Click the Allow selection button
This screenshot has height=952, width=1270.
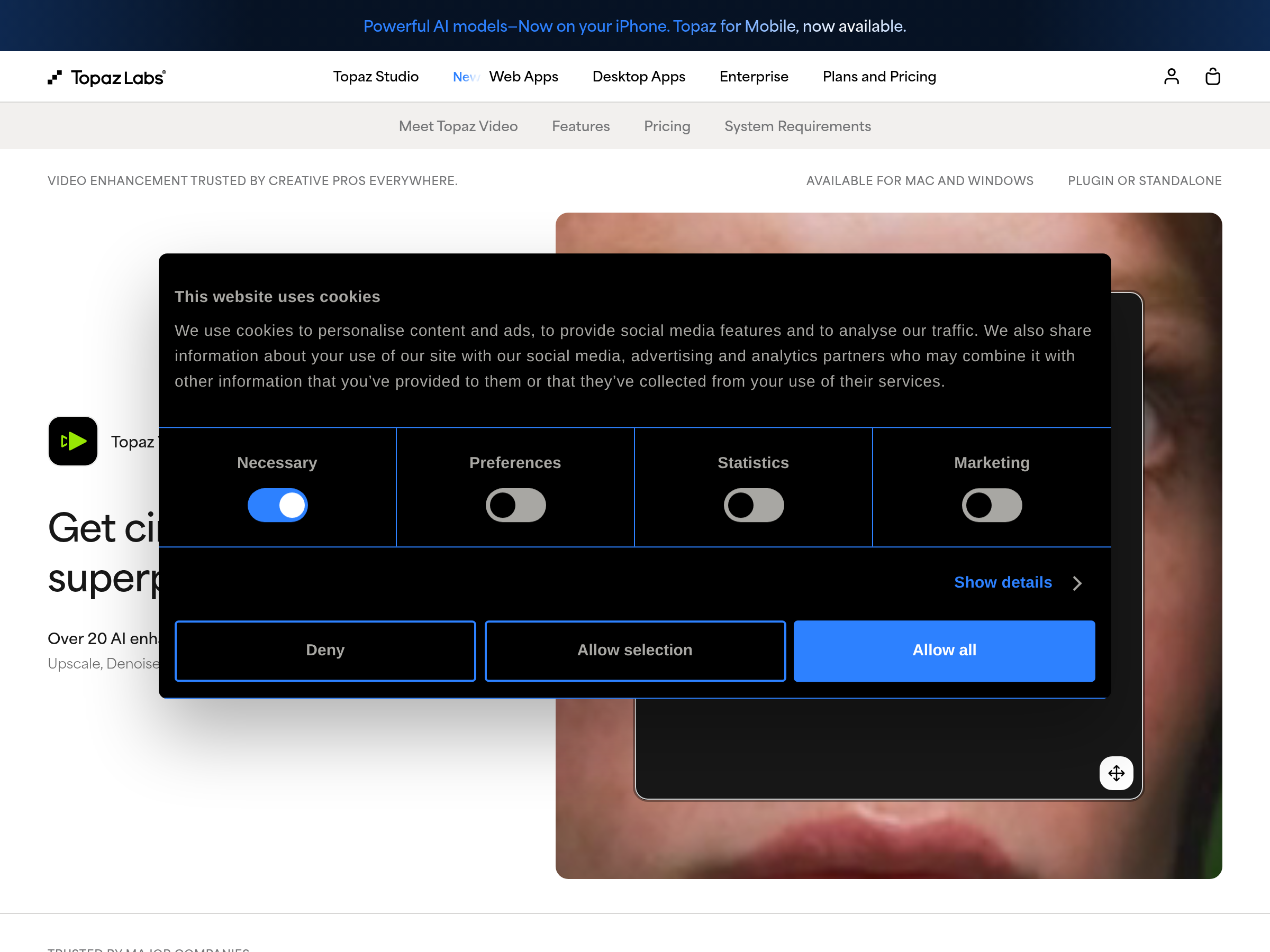(635, 651)
